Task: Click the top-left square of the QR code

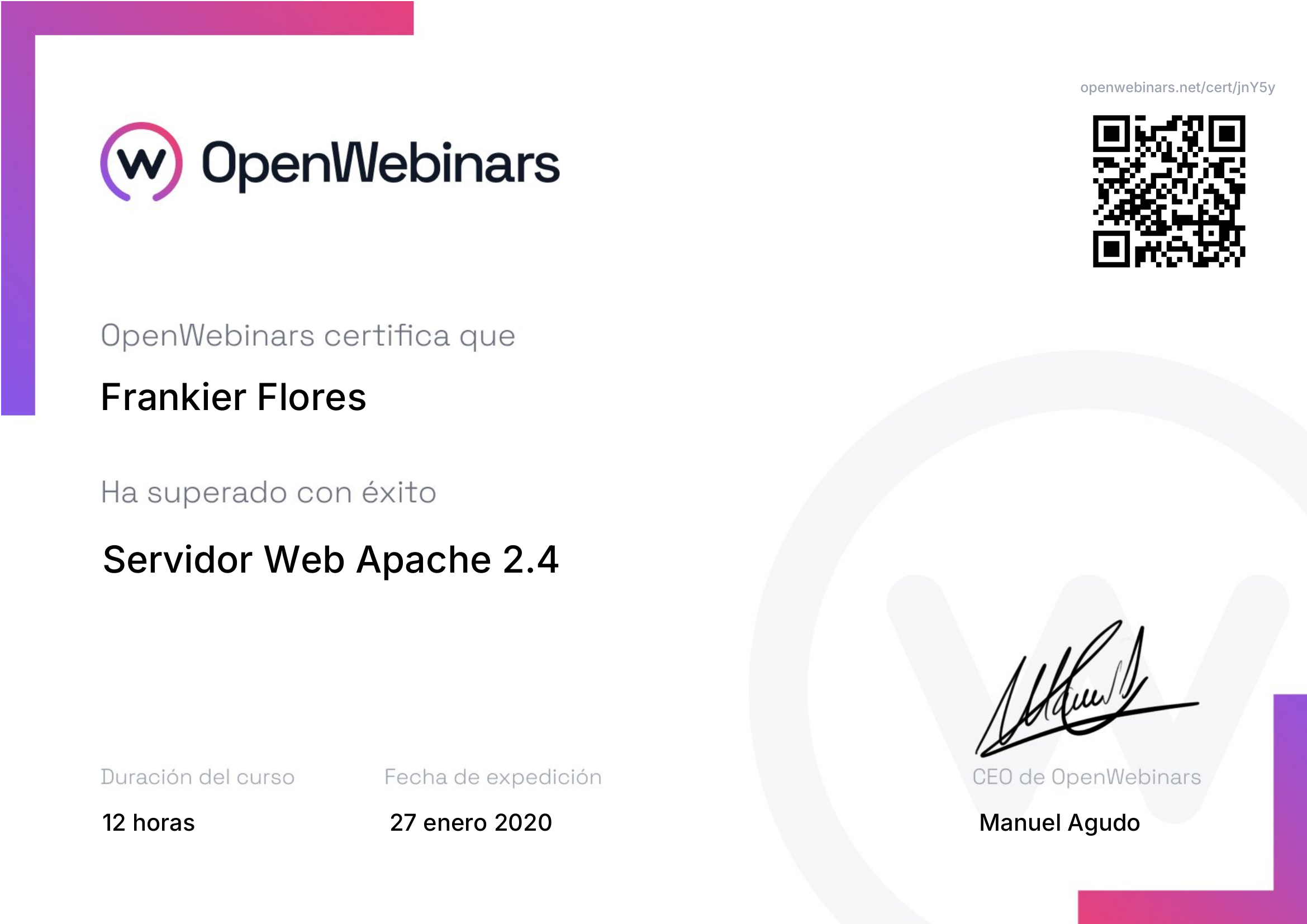Action: (1111, 134)
